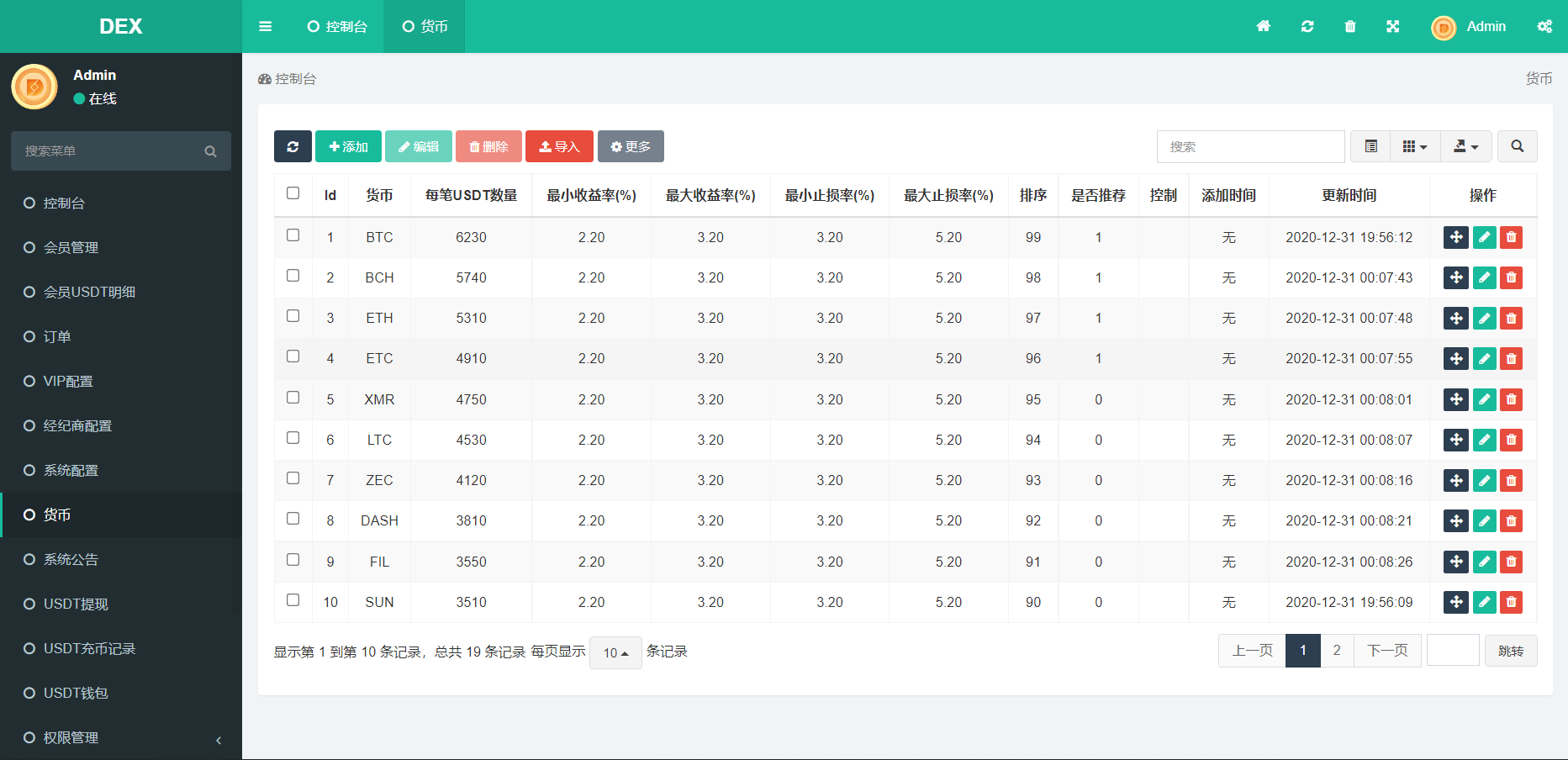This screenshot has height=760, width=1568.
Task: Click the green 添加 add button
Action: pyautogui.click(x=348, y=146)
